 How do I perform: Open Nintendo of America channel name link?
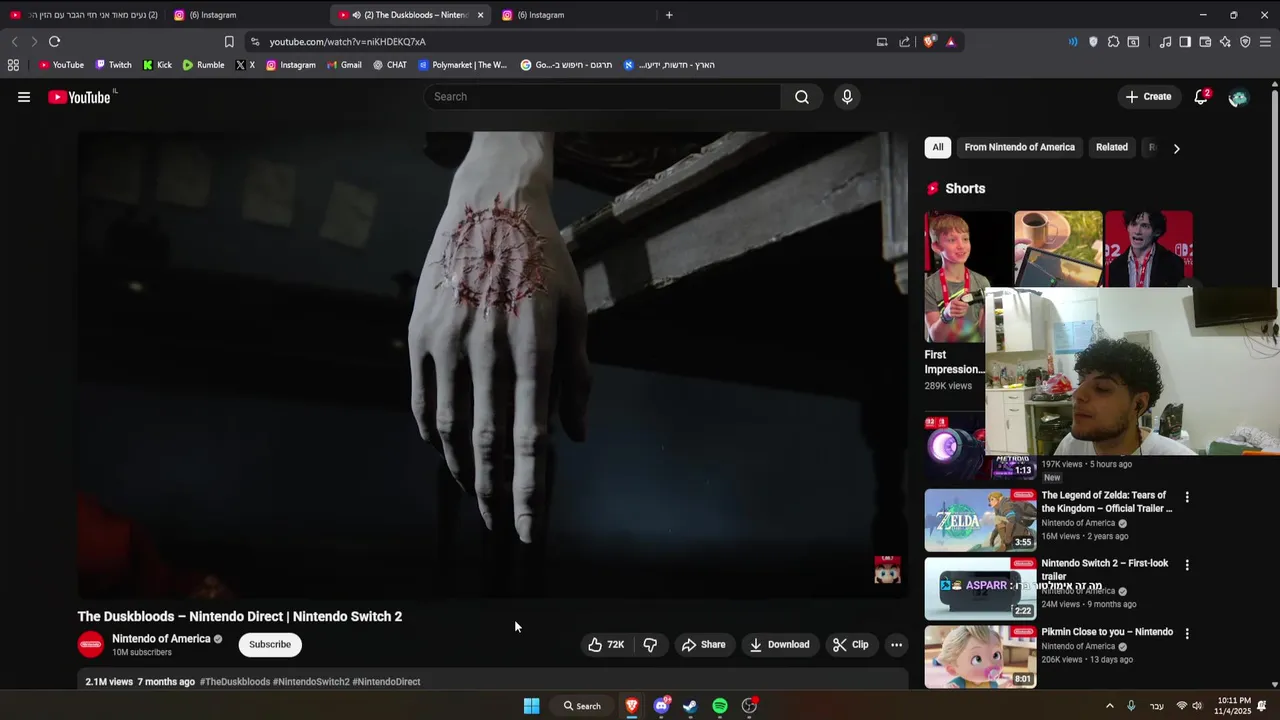161,639
